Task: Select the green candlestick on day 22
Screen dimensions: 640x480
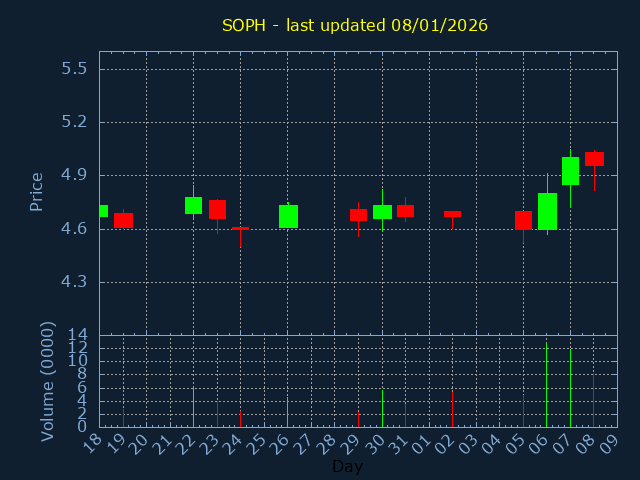Action: [193, 205]
